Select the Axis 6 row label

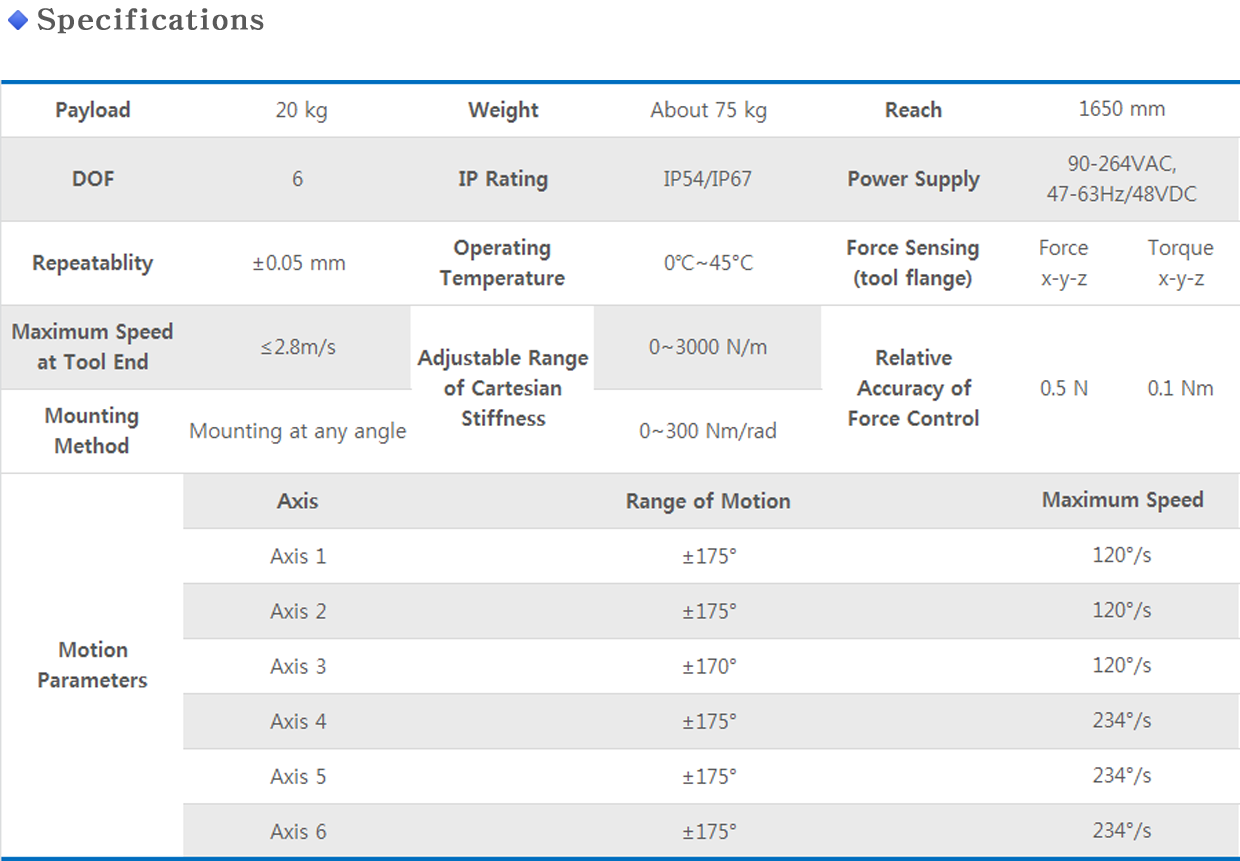pyautogui.click(x=298, y=831)
